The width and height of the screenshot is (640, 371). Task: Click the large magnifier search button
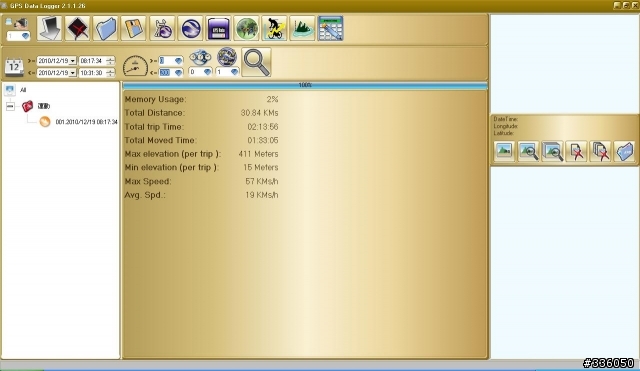[256, 62]
